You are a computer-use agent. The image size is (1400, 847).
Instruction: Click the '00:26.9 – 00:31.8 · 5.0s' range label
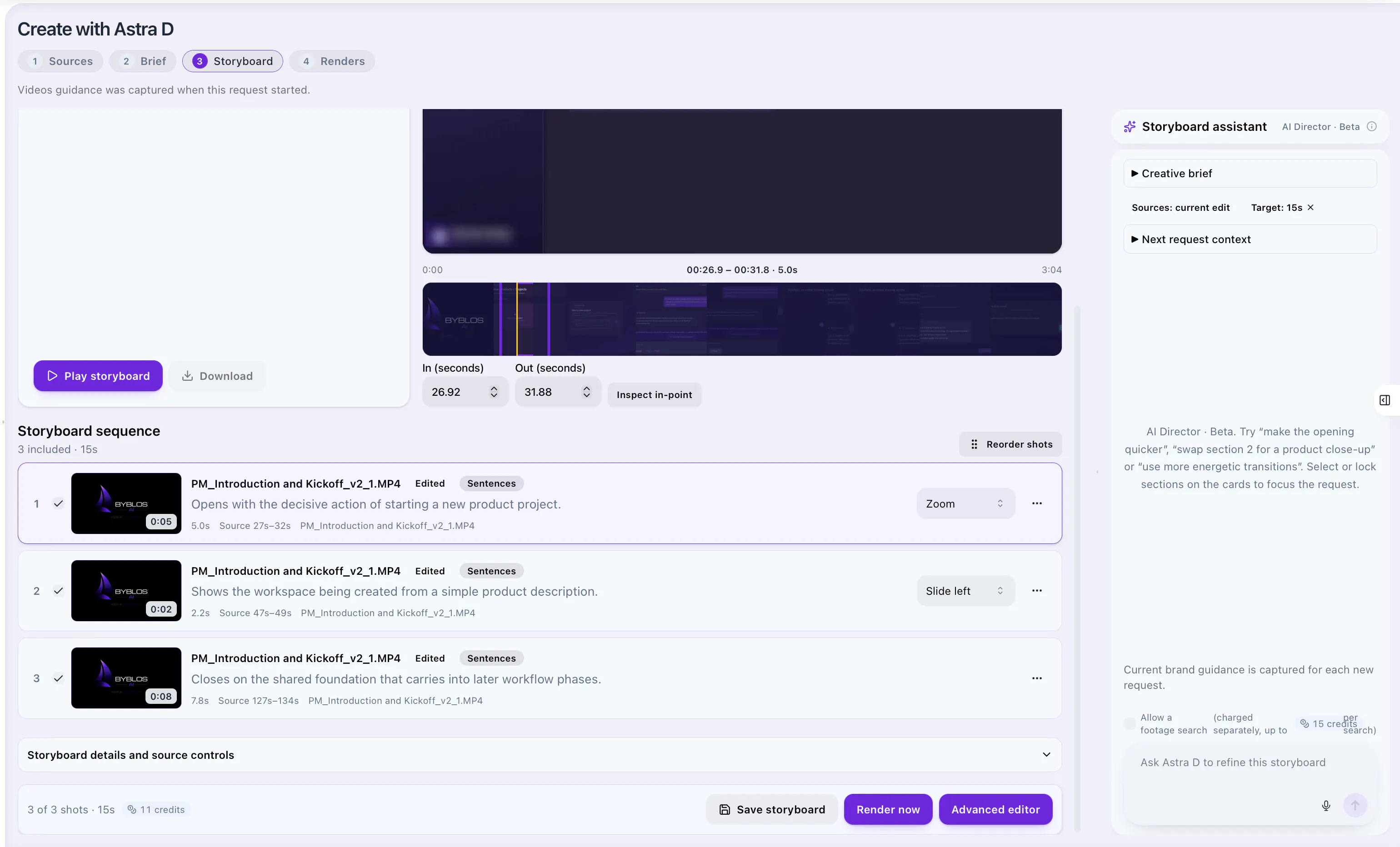pyautogui.click(x=741, y=270)
